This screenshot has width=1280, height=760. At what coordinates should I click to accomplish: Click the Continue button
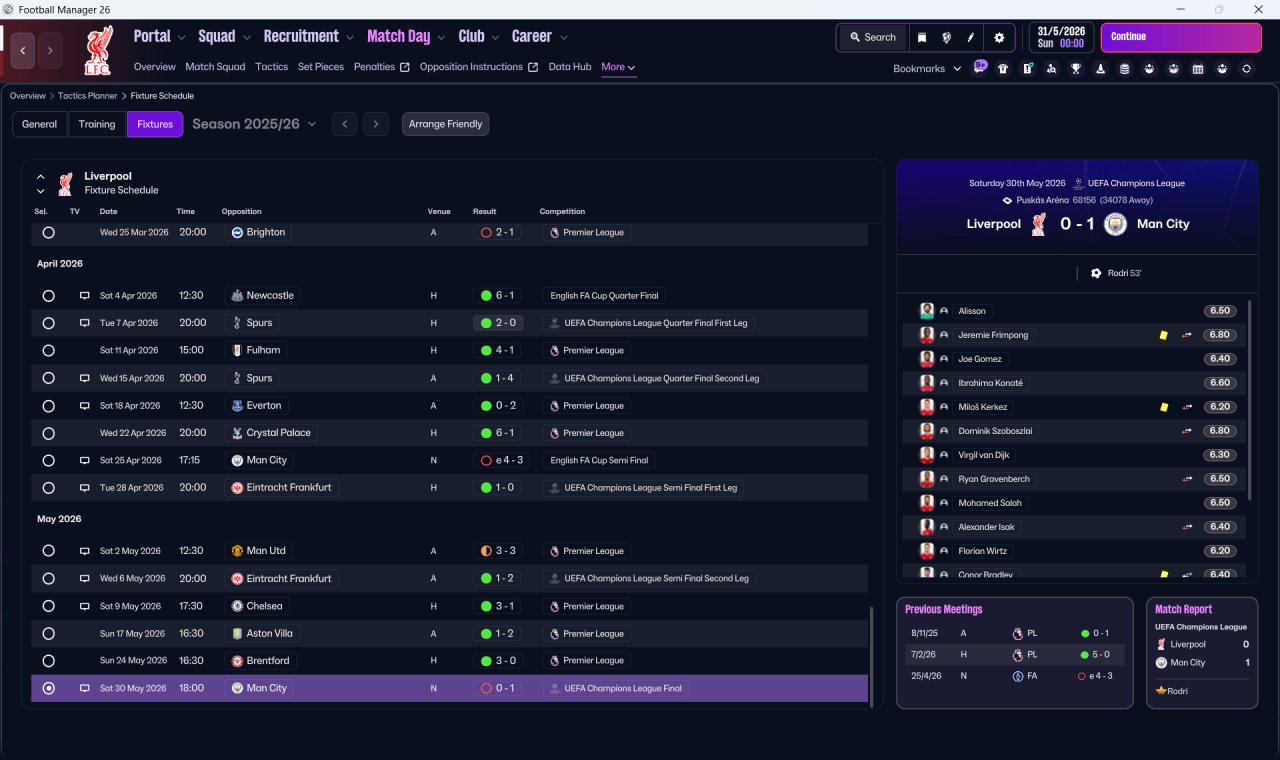[1181, 37]
